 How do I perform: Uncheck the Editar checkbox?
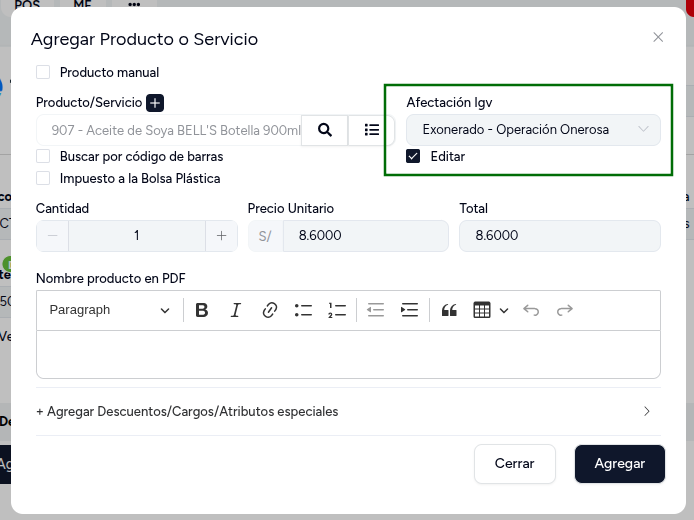click(413, 156)
